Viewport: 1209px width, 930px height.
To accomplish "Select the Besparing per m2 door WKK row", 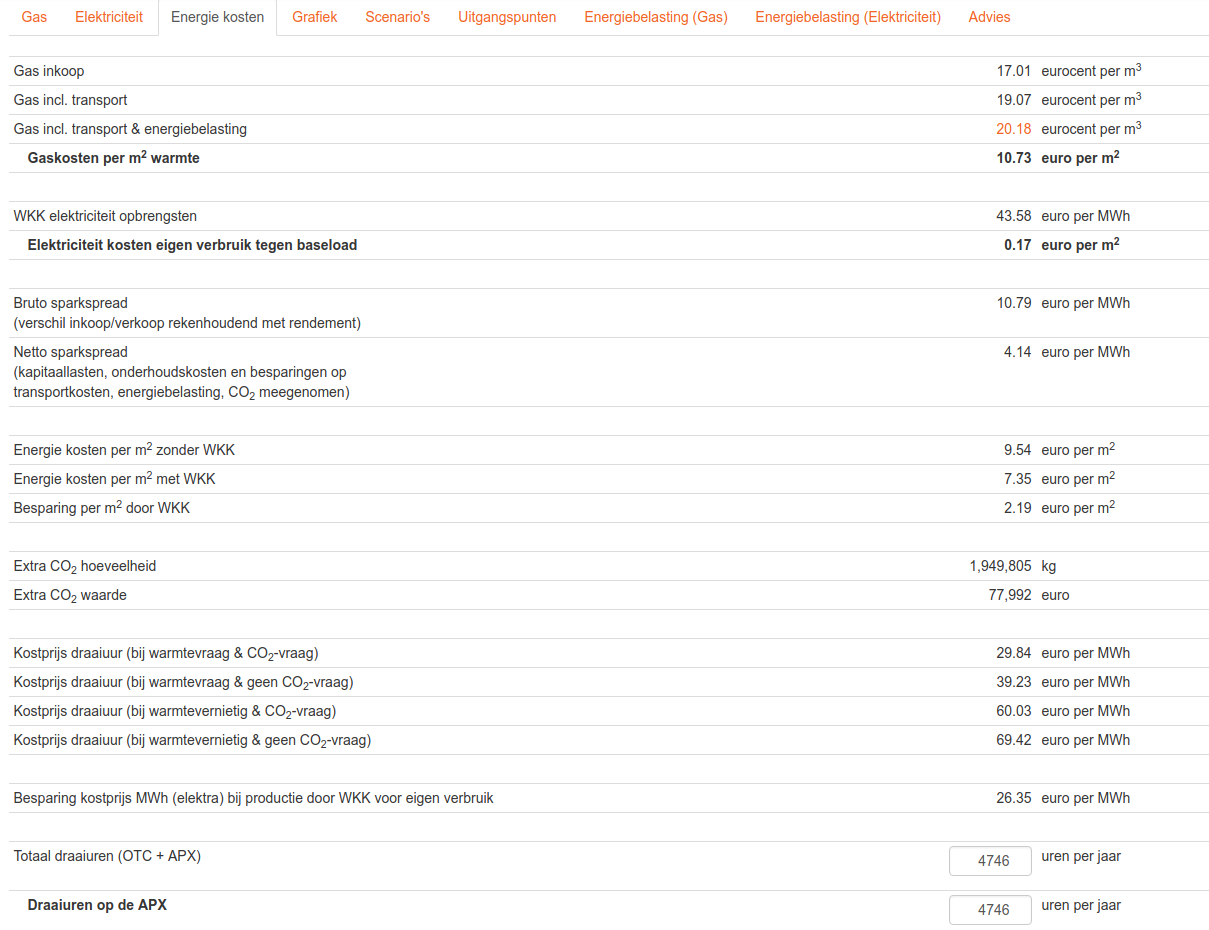I will pyautogui.click(x=102, y=508).
